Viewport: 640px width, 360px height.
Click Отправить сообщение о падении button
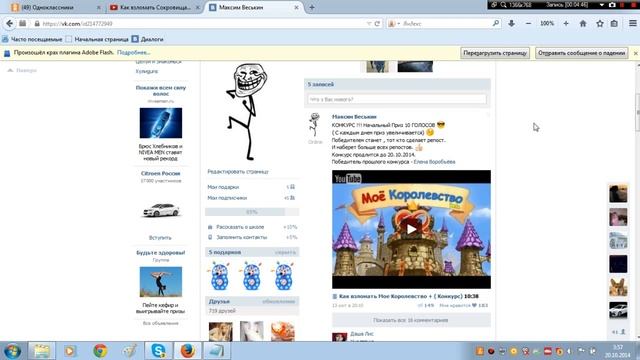click(x=581, y=53)
